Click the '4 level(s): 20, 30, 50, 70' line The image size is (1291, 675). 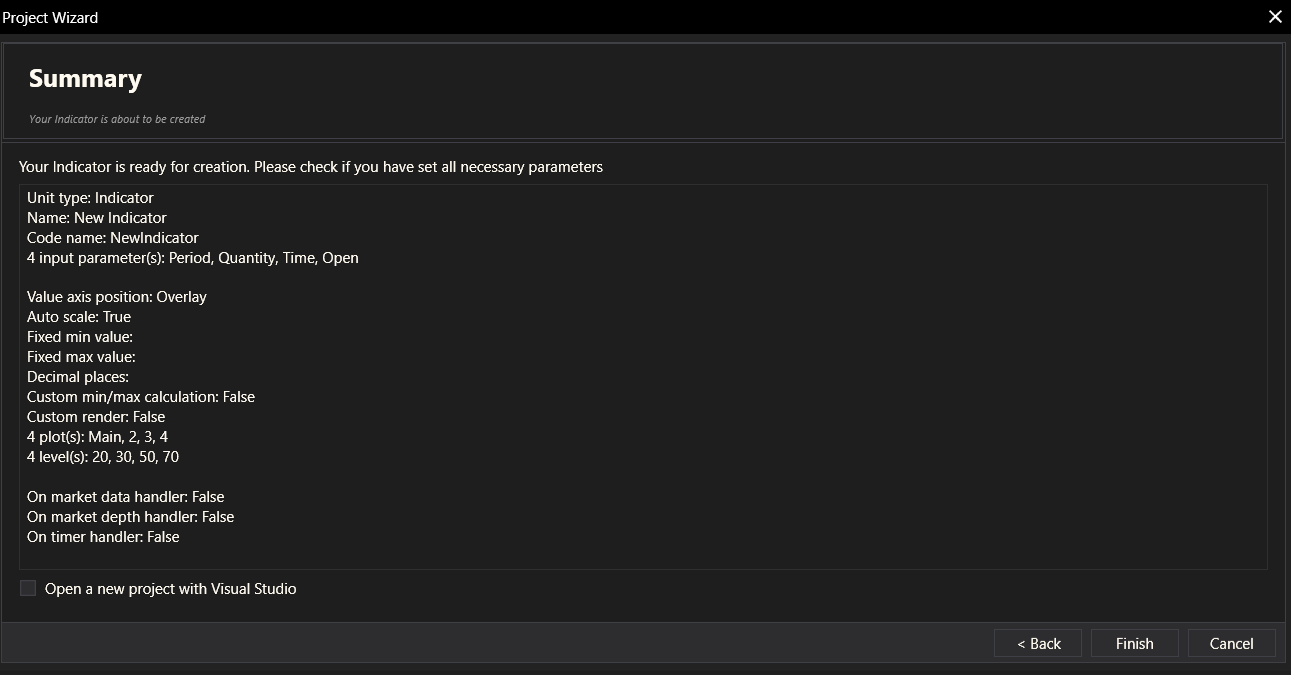tap(103, 457)
